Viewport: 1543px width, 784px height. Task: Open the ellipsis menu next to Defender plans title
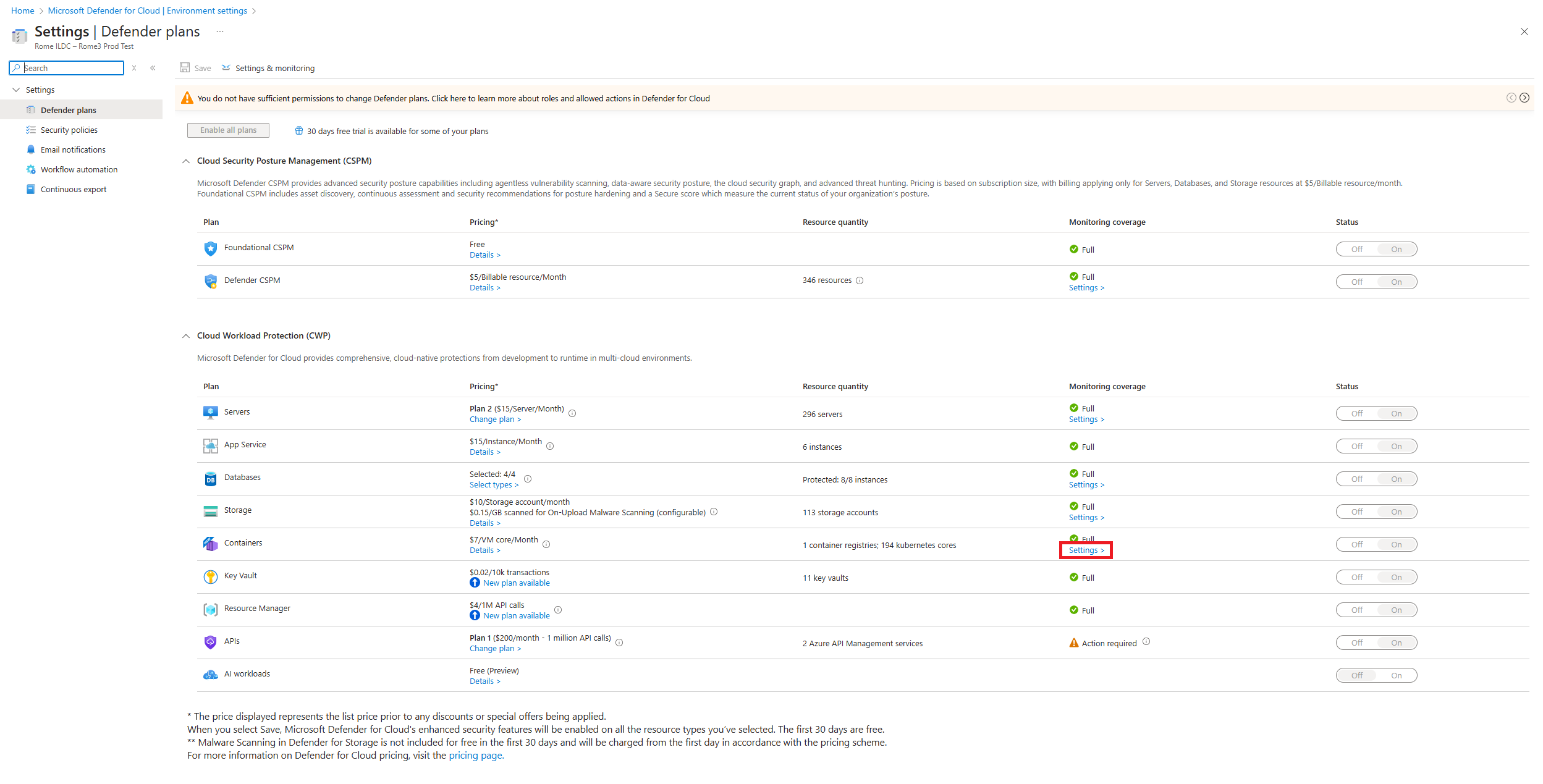point(219,32)
